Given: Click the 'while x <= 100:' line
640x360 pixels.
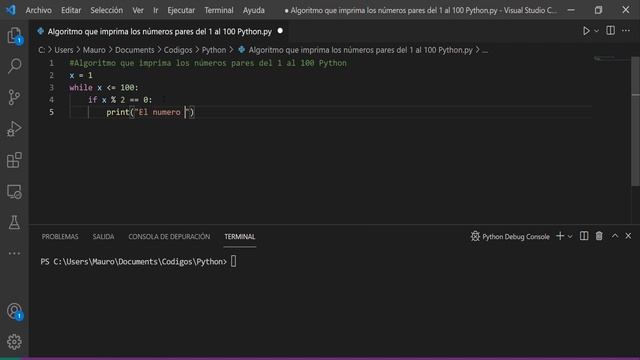Looking at the screenshot, I should (x=104, y=88).
